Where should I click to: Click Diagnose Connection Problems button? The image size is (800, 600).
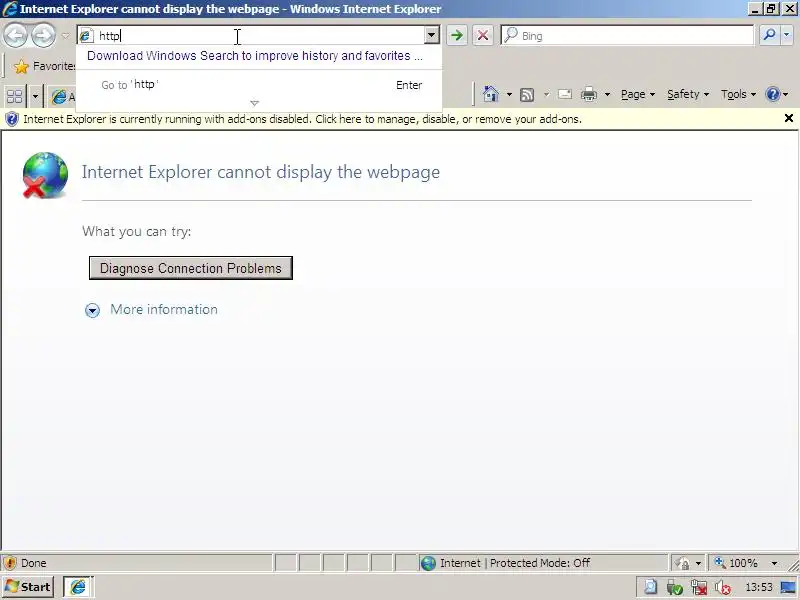point(191,268)
